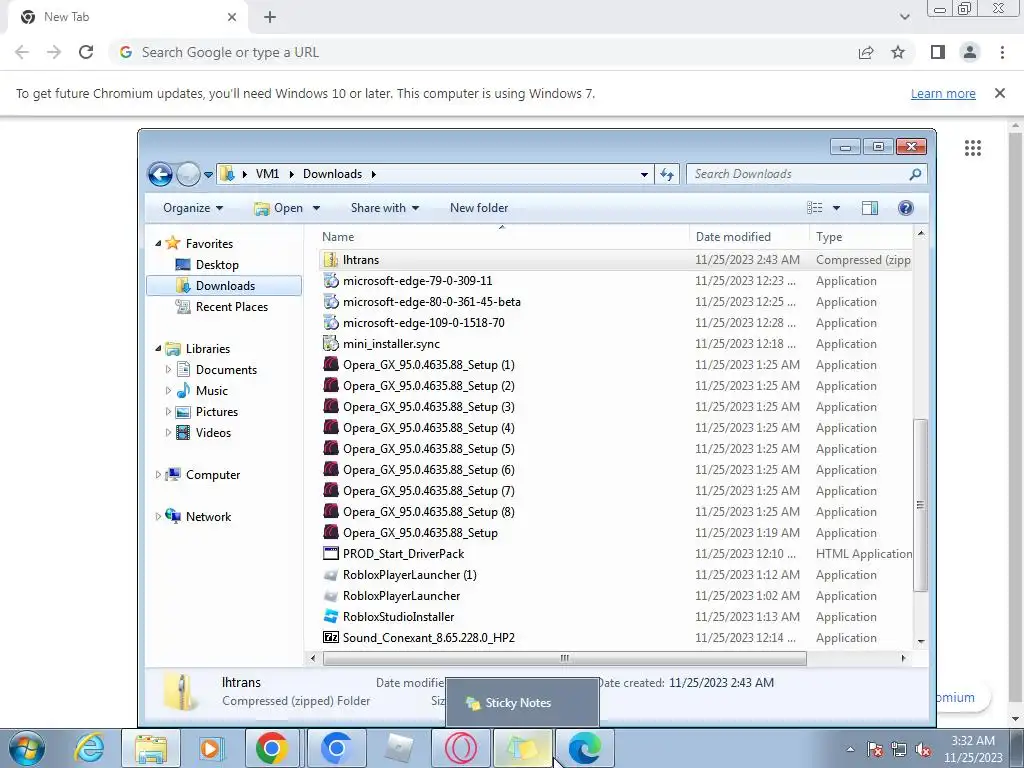
Task: Expand the Music library node
Action: click(x=168, y=391)
